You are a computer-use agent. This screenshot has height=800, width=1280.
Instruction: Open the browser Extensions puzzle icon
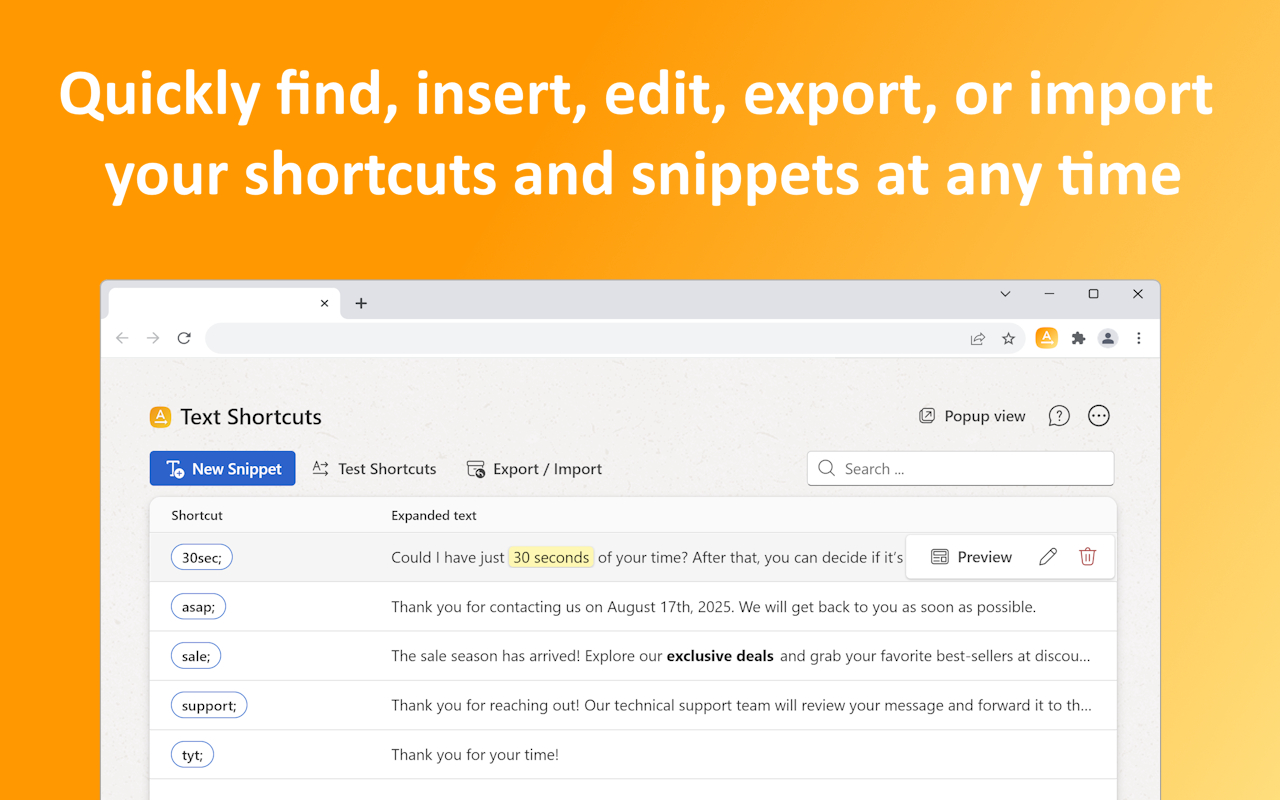point(1078,338)
